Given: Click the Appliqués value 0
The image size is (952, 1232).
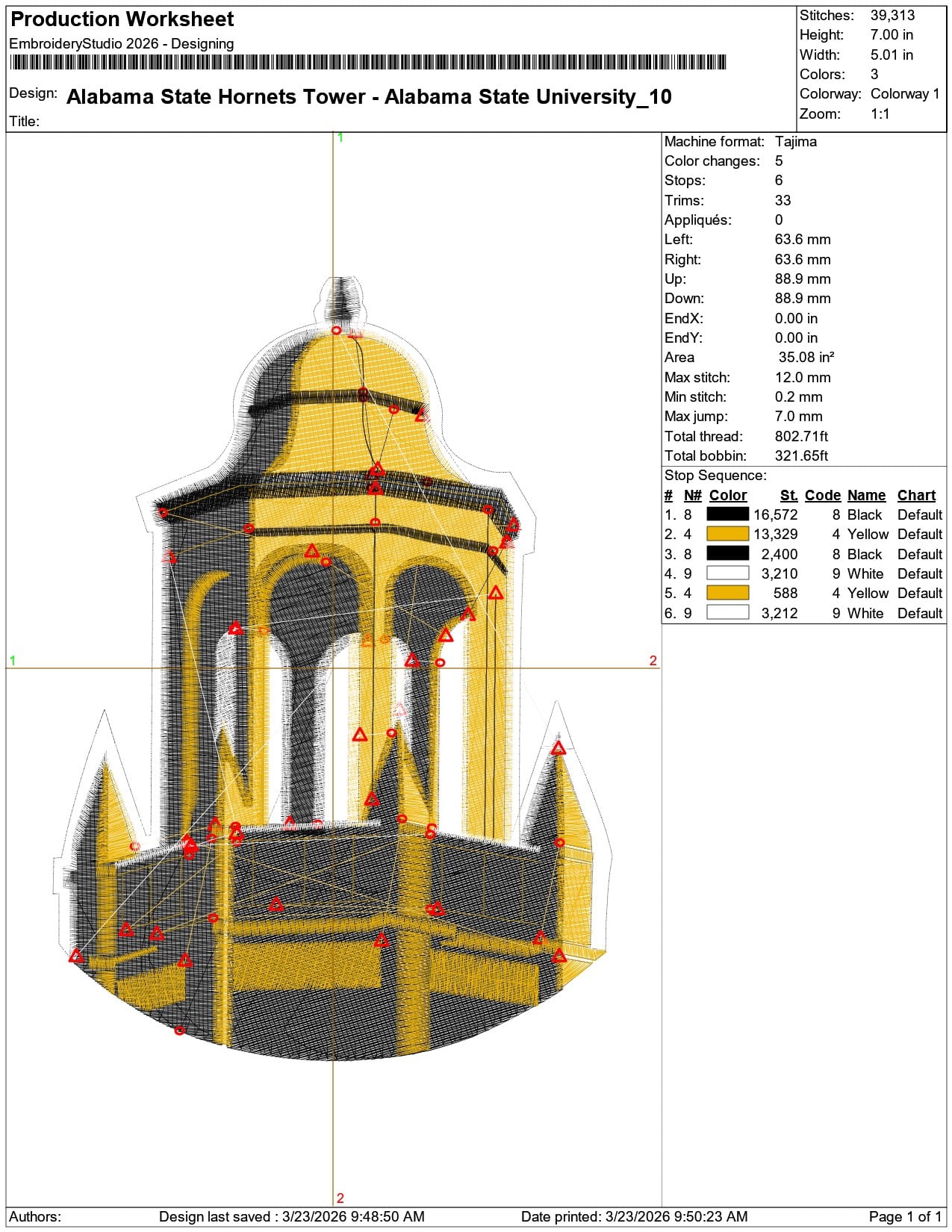Looking at the screenshot, I should (779, 220).
